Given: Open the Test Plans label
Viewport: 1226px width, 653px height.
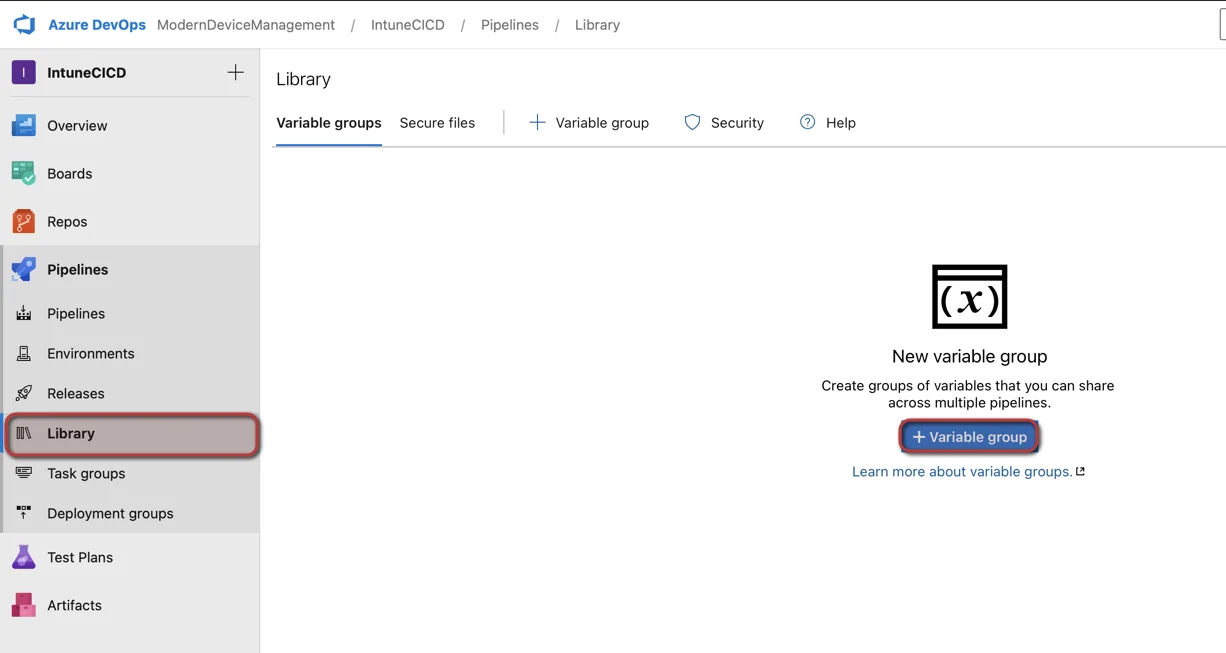Looking at the screenshot, I should click(x=80, y=558).
